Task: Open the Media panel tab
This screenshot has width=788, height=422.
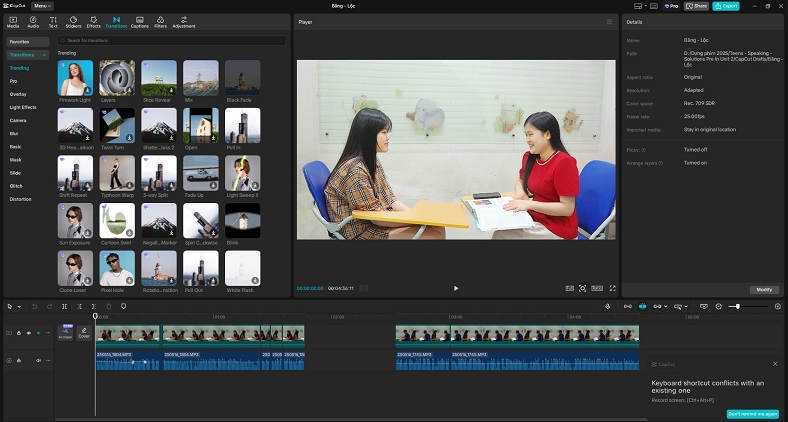Action: pos(13,22)
